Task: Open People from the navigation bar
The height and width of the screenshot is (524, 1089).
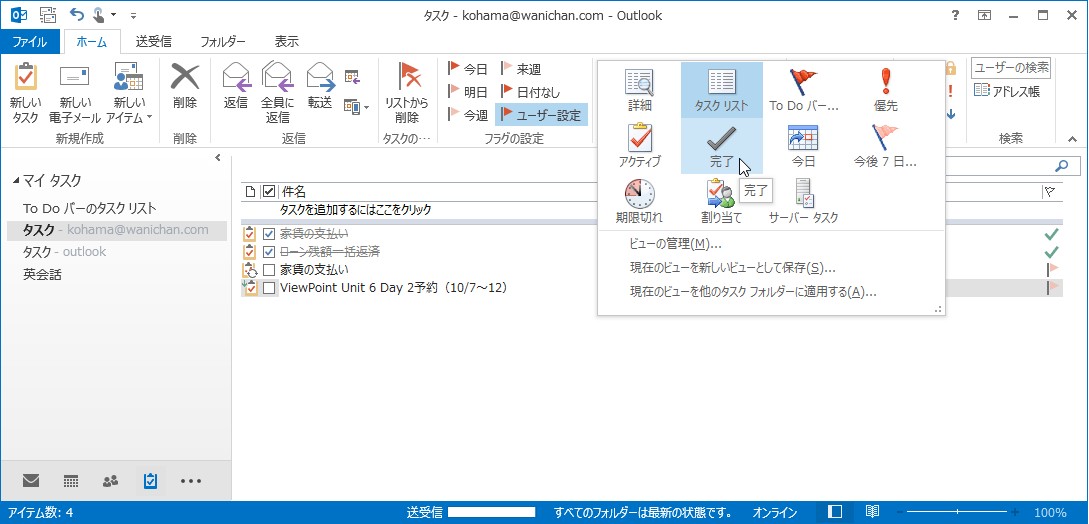Action: 110,480
